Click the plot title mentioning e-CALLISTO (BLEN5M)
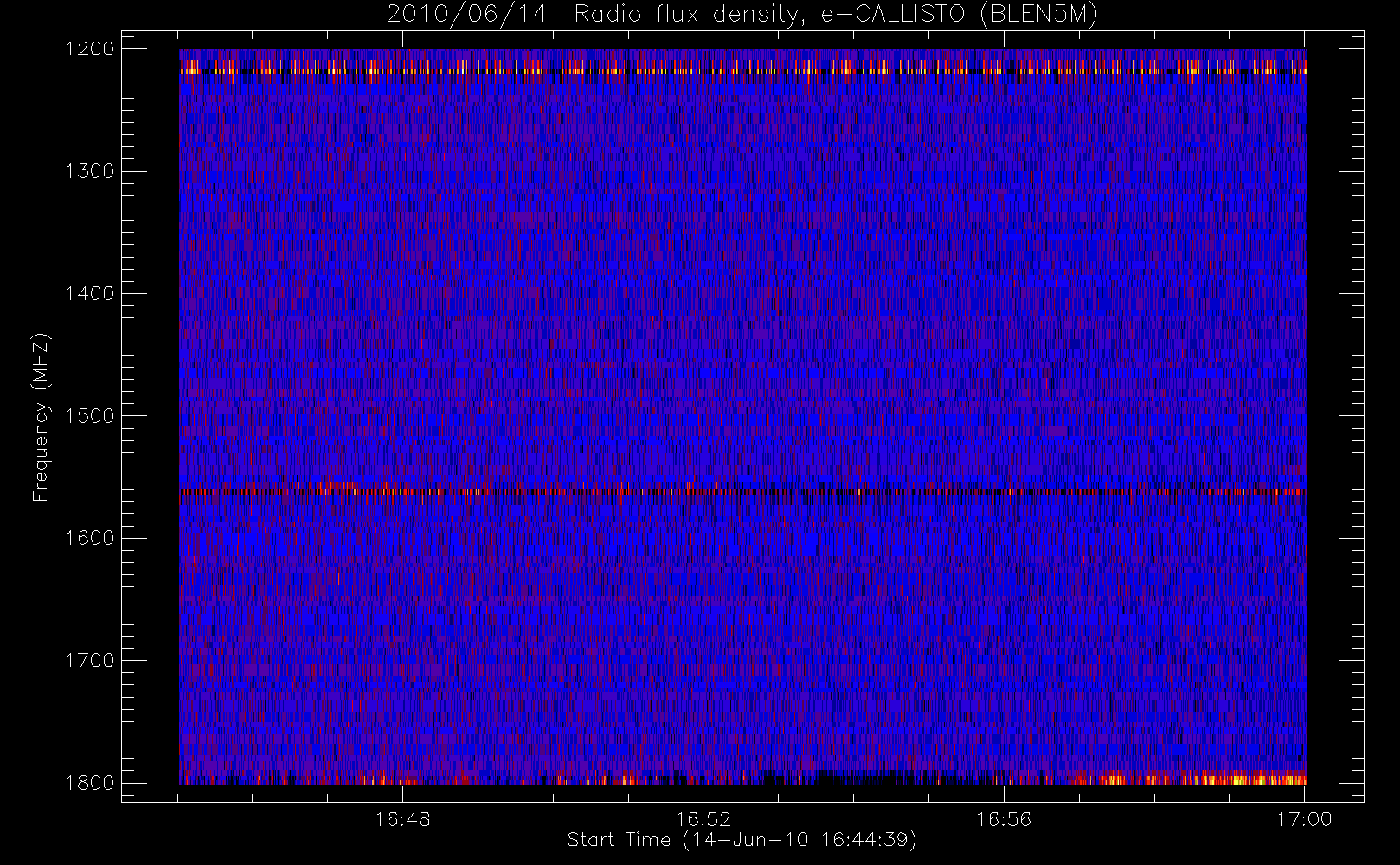 (x=742, y=15)
